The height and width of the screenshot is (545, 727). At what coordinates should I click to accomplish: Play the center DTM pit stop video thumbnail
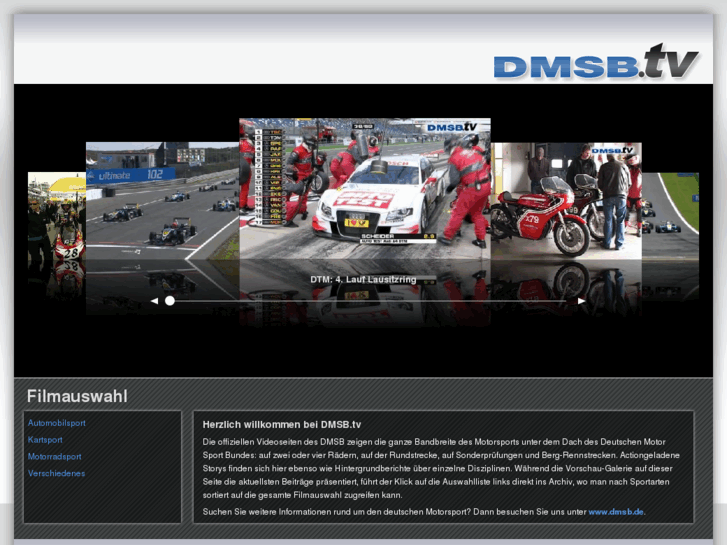pos(365,188)
